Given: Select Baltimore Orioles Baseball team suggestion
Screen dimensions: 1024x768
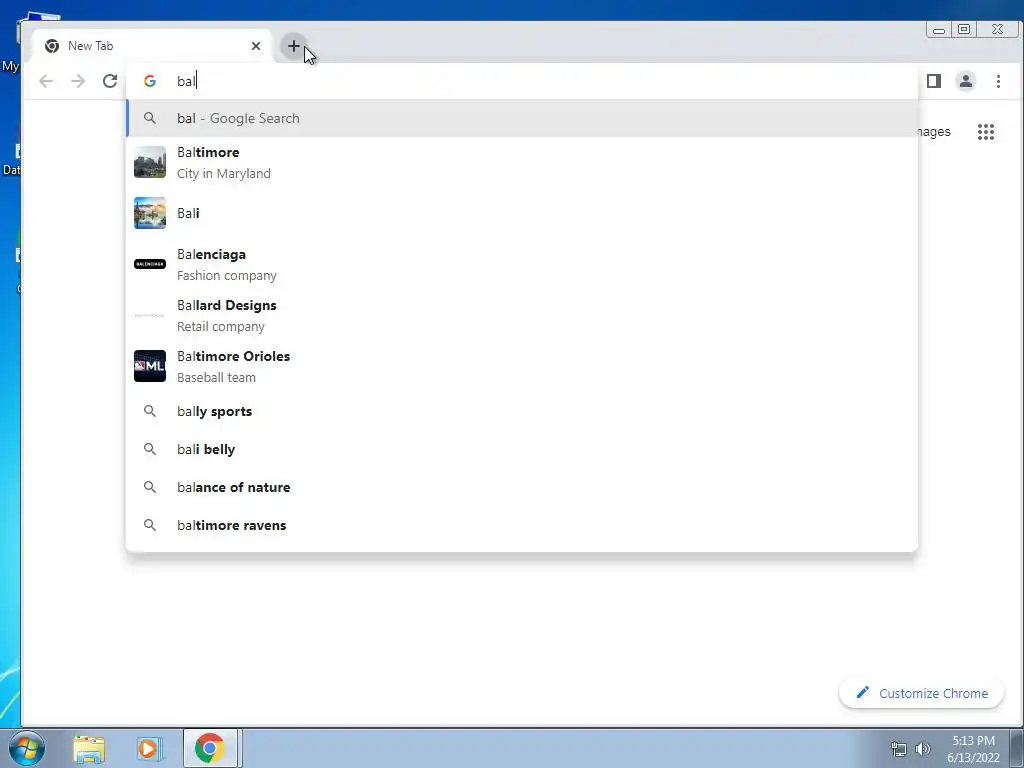Looking at the screenshot, I should [x=522, y=366].
